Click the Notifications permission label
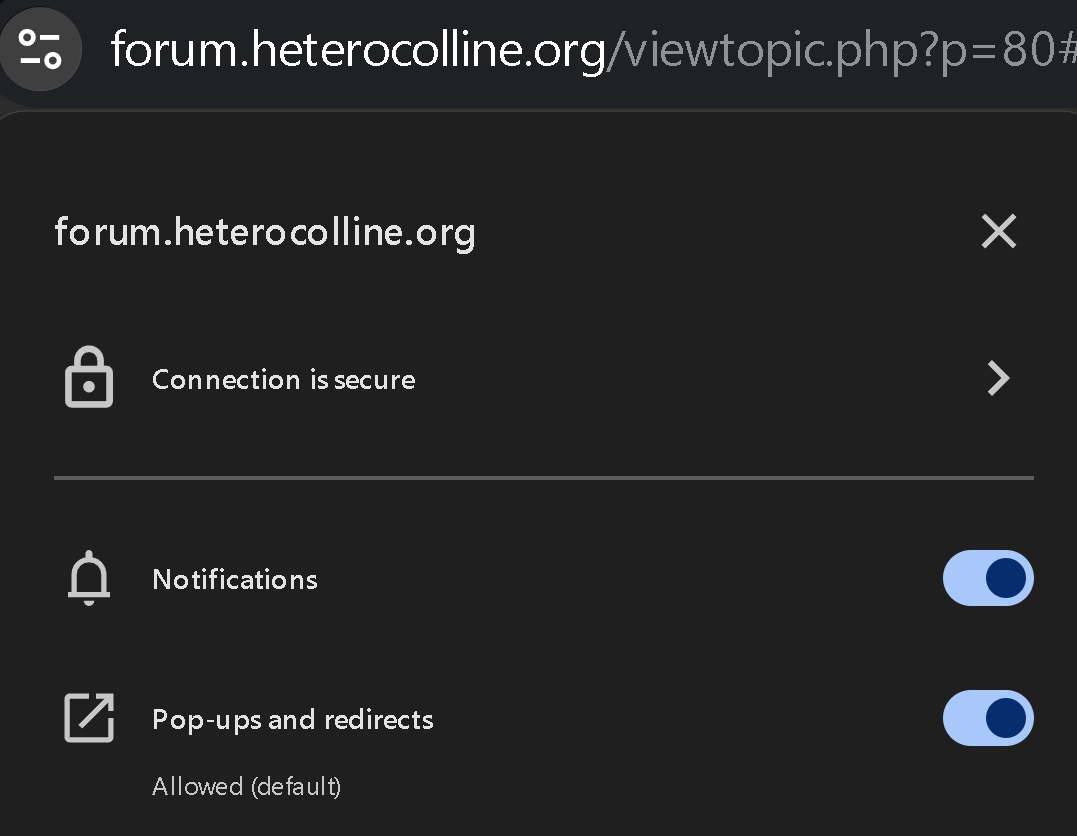The width and height of the screenshot is (1077, 836). point(235,579)
